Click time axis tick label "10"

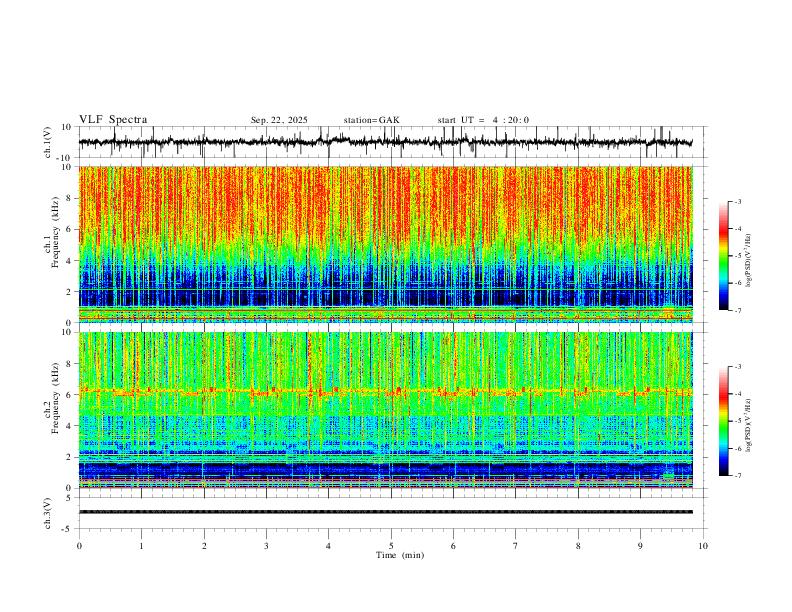pyautogui.click(x=703, y=546)
